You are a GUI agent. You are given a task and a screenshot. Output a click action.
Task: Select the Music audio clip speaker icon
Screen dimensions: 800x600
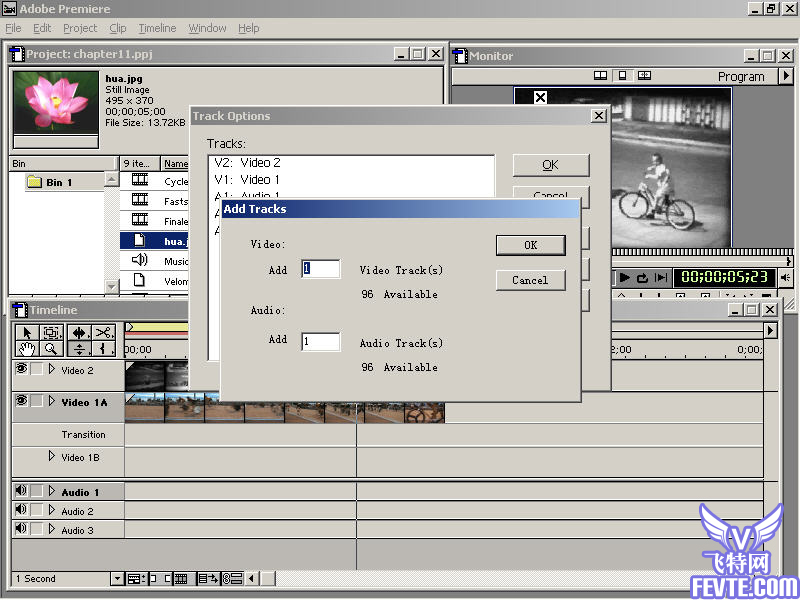(x=140, y=260)
